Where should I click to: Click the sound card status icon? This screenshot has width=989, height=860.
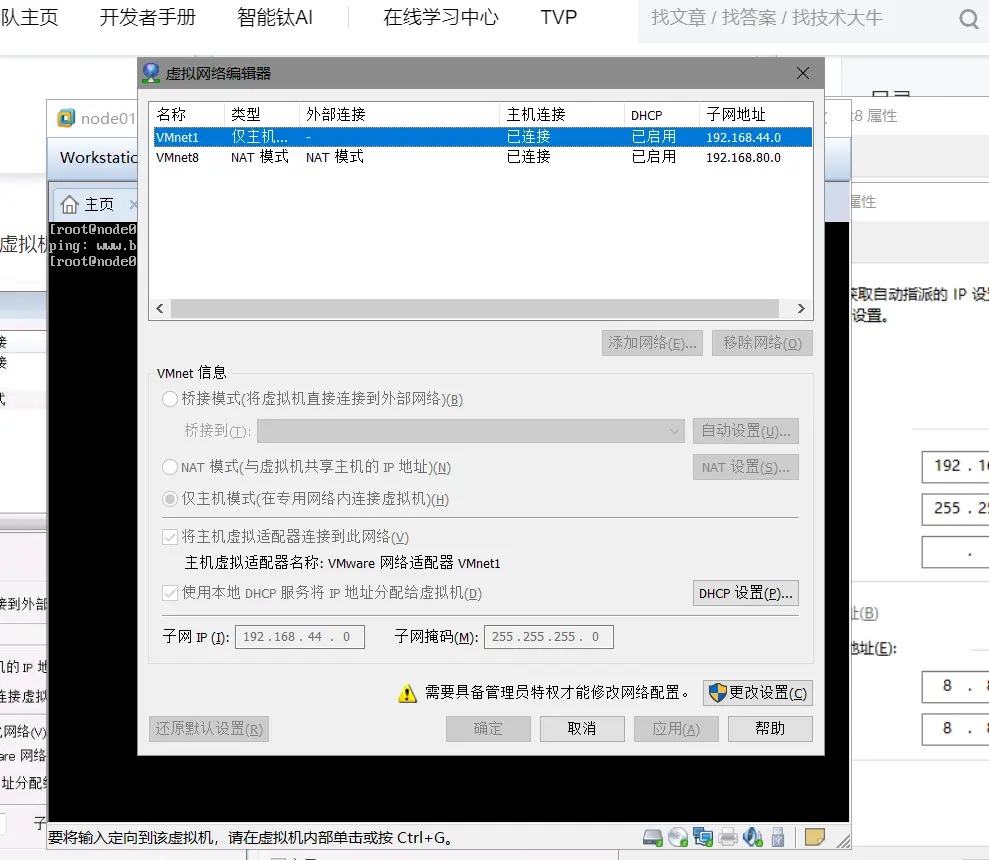pos(752,837)
